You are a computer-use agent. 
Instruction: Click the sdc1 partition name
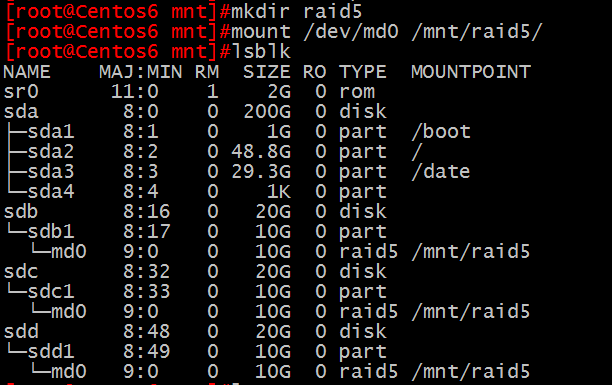[51, 291]
